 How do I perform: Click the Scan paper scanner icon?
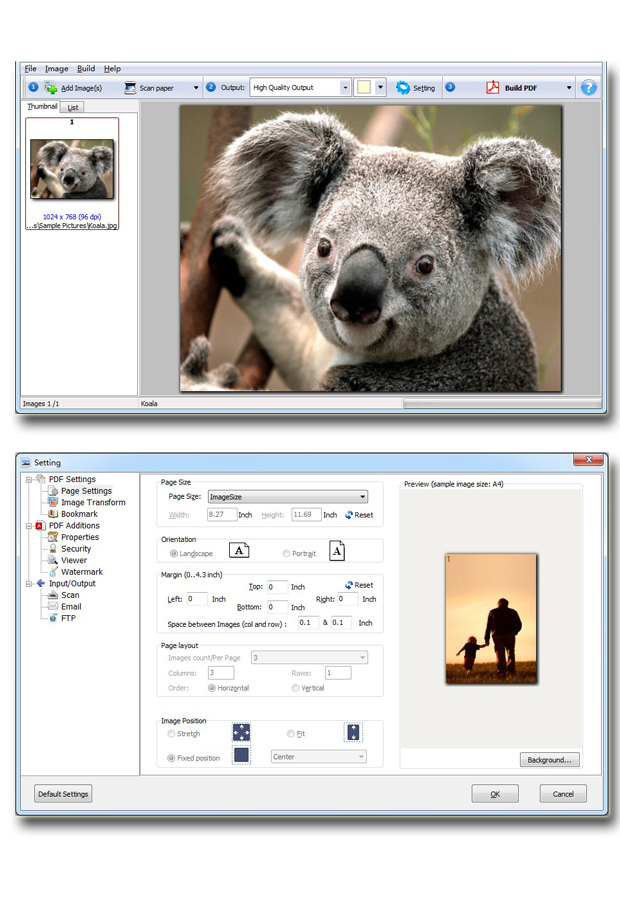[130, 87]
